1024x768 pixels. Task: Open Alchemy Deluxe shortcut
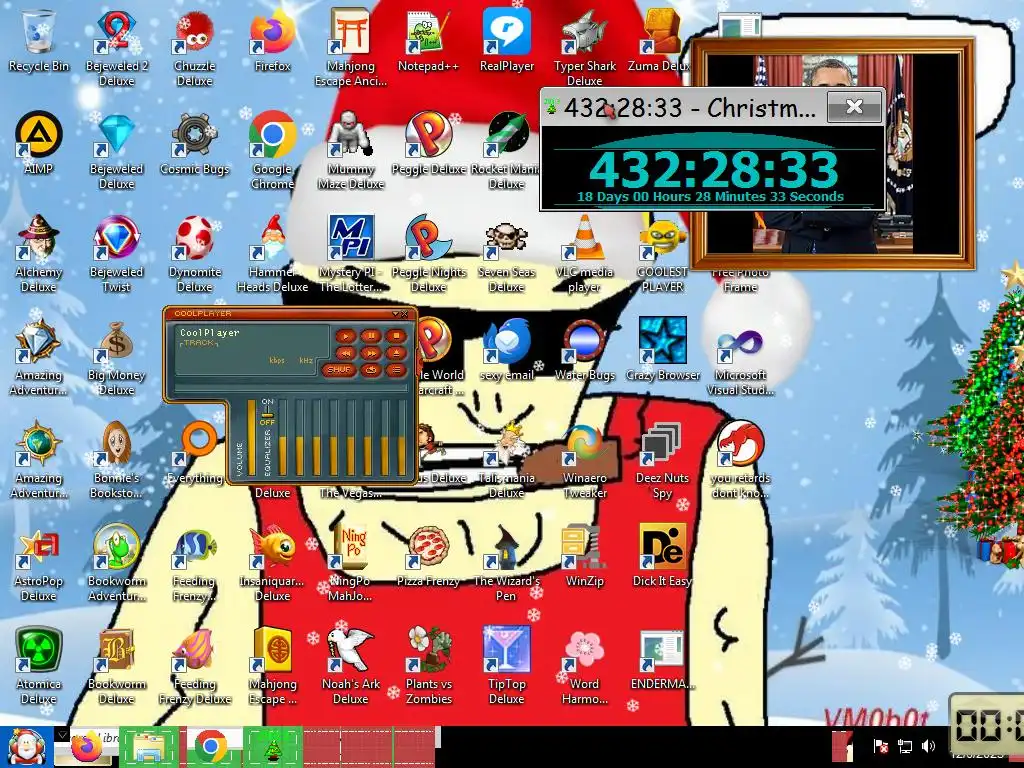pyautogui.click(x=39, y=254)
